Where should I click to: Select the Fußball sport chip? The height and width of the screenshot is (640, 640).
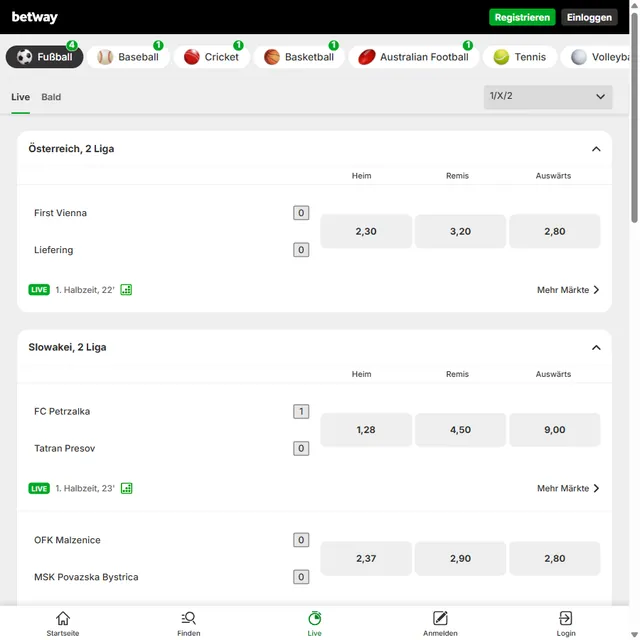tap(44, 57)
